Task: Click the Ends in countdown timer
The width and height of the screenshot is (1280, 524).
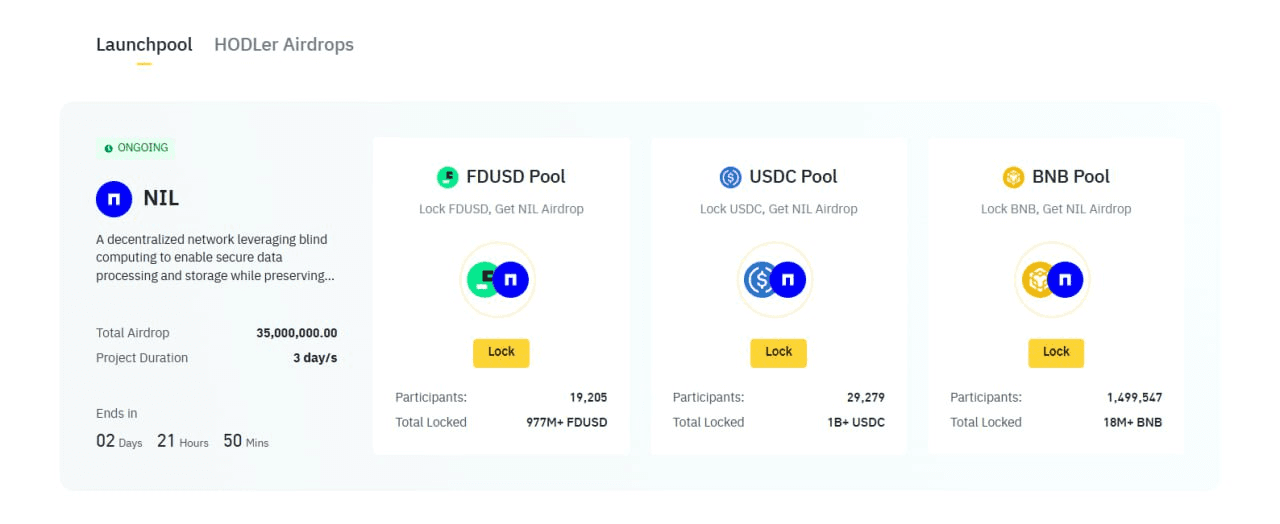Action: pos(182,441)
